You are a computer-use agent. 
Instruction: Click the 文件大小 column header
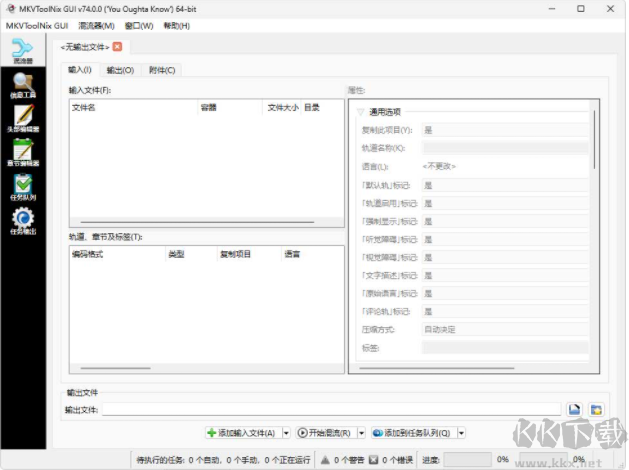point(282,107)
